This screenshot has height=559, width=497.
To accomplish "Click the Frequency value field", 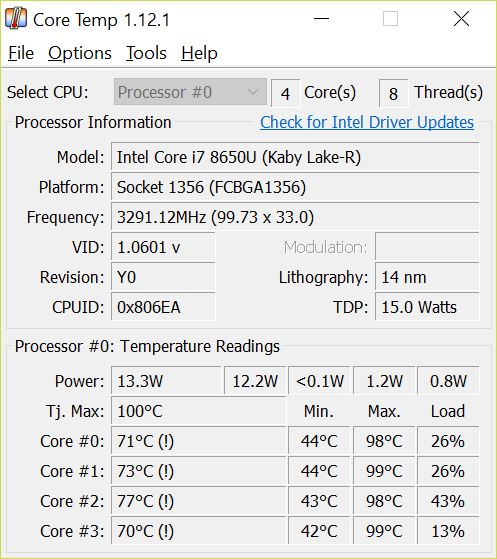I will pos(295,217).
